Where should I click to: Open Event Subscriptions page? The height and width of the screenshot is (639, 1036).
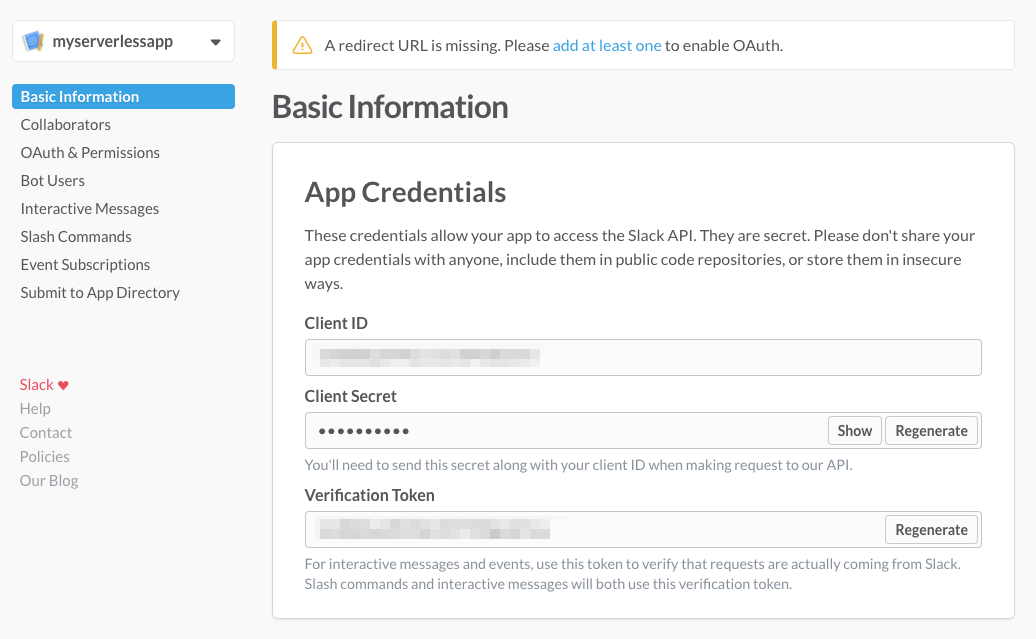[85, 264]
